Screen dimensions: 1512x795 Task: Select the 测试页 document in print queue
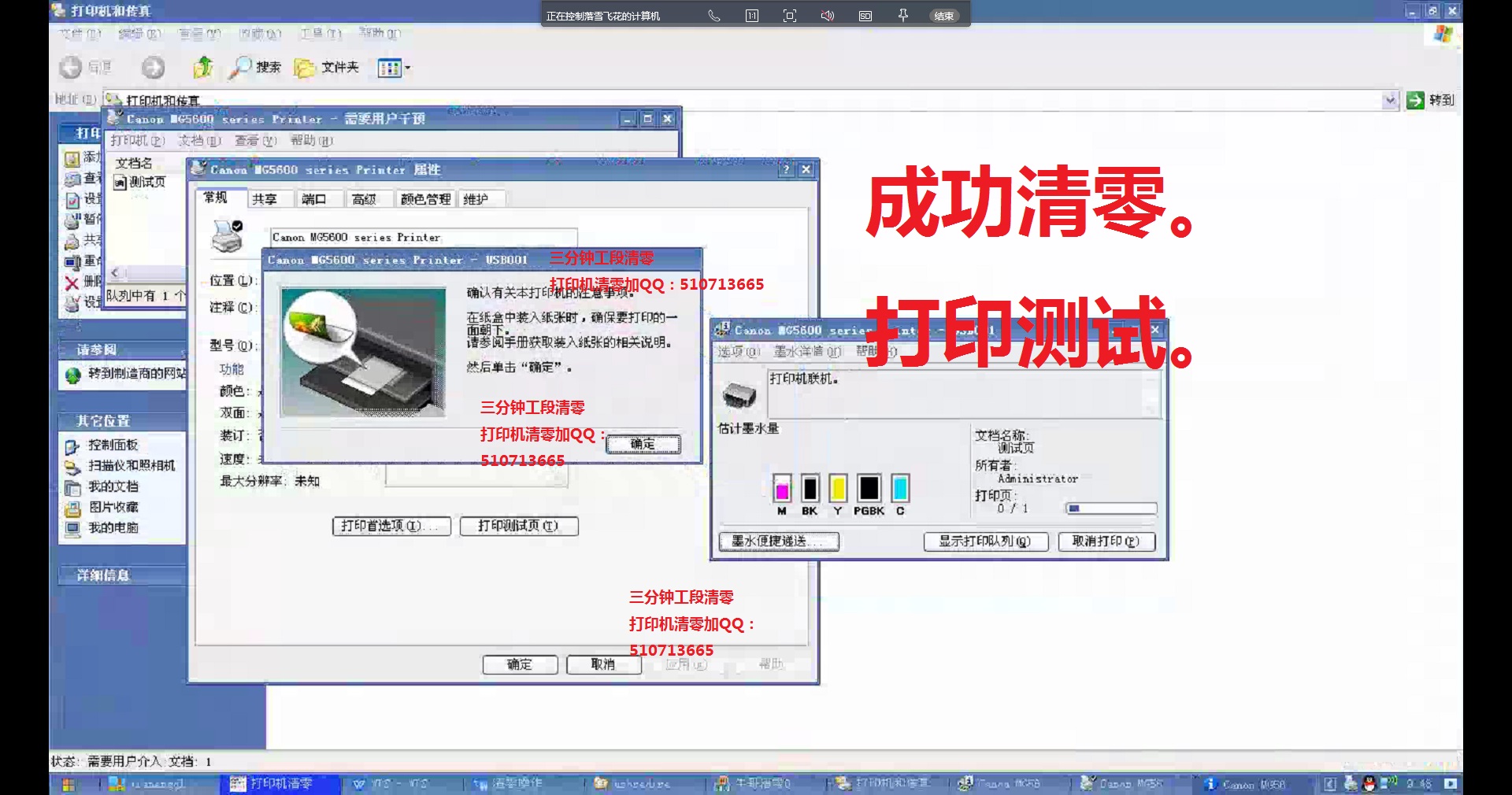click(x=140, y=183)
